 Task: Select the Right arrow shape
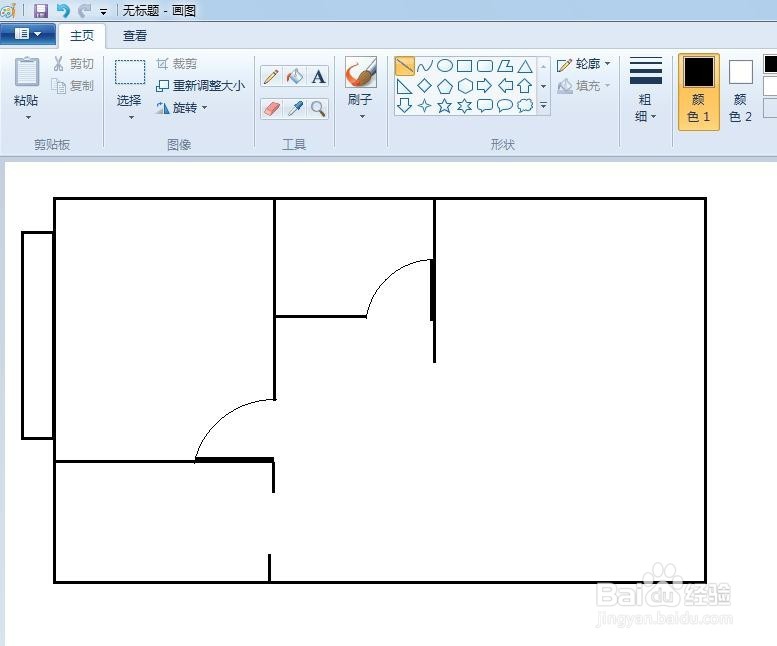pyautogui.click(x=485, y=86)
